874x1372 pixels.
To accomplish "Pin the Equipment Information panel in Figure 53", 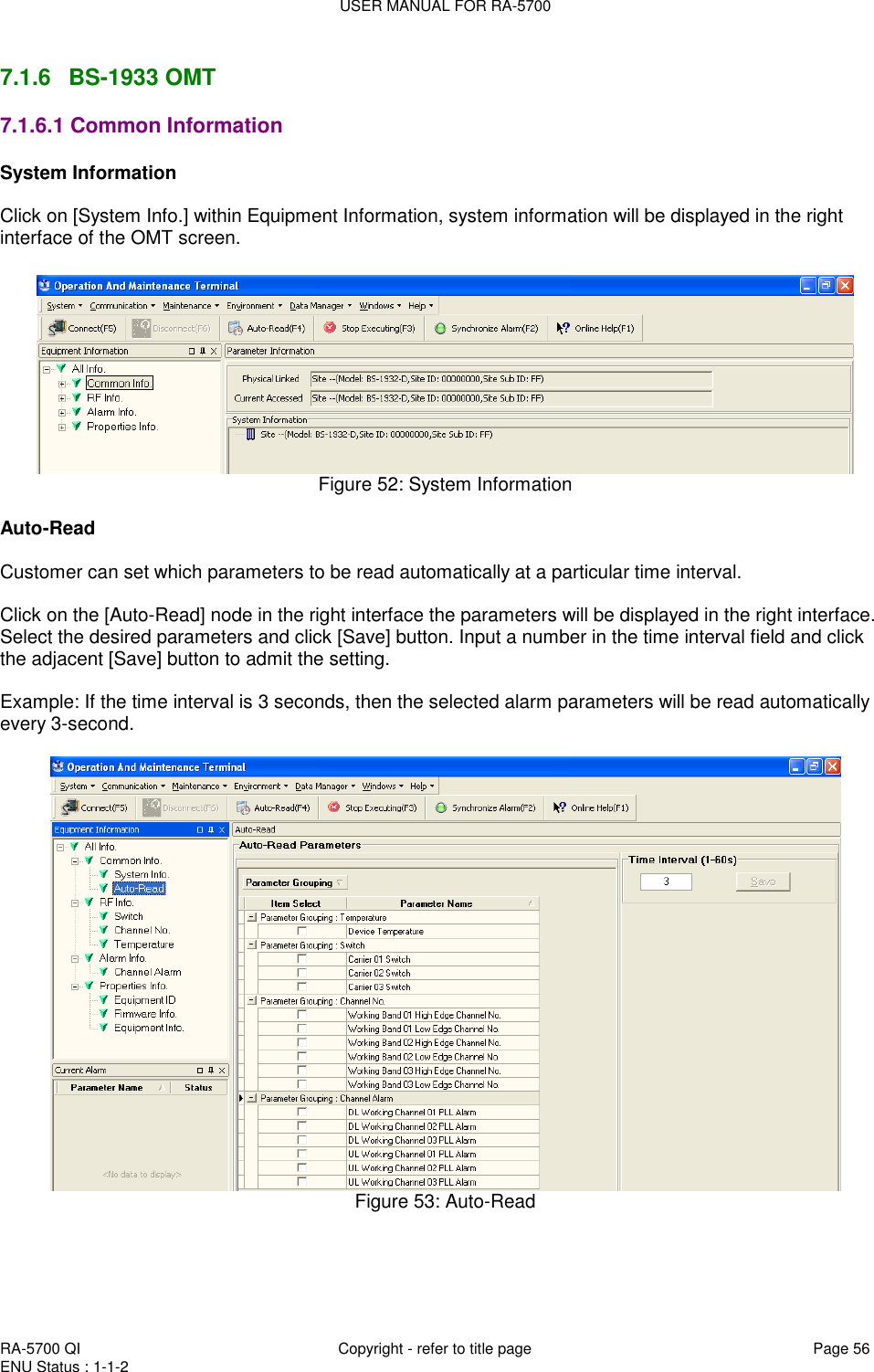I will [x=211, y=829].
